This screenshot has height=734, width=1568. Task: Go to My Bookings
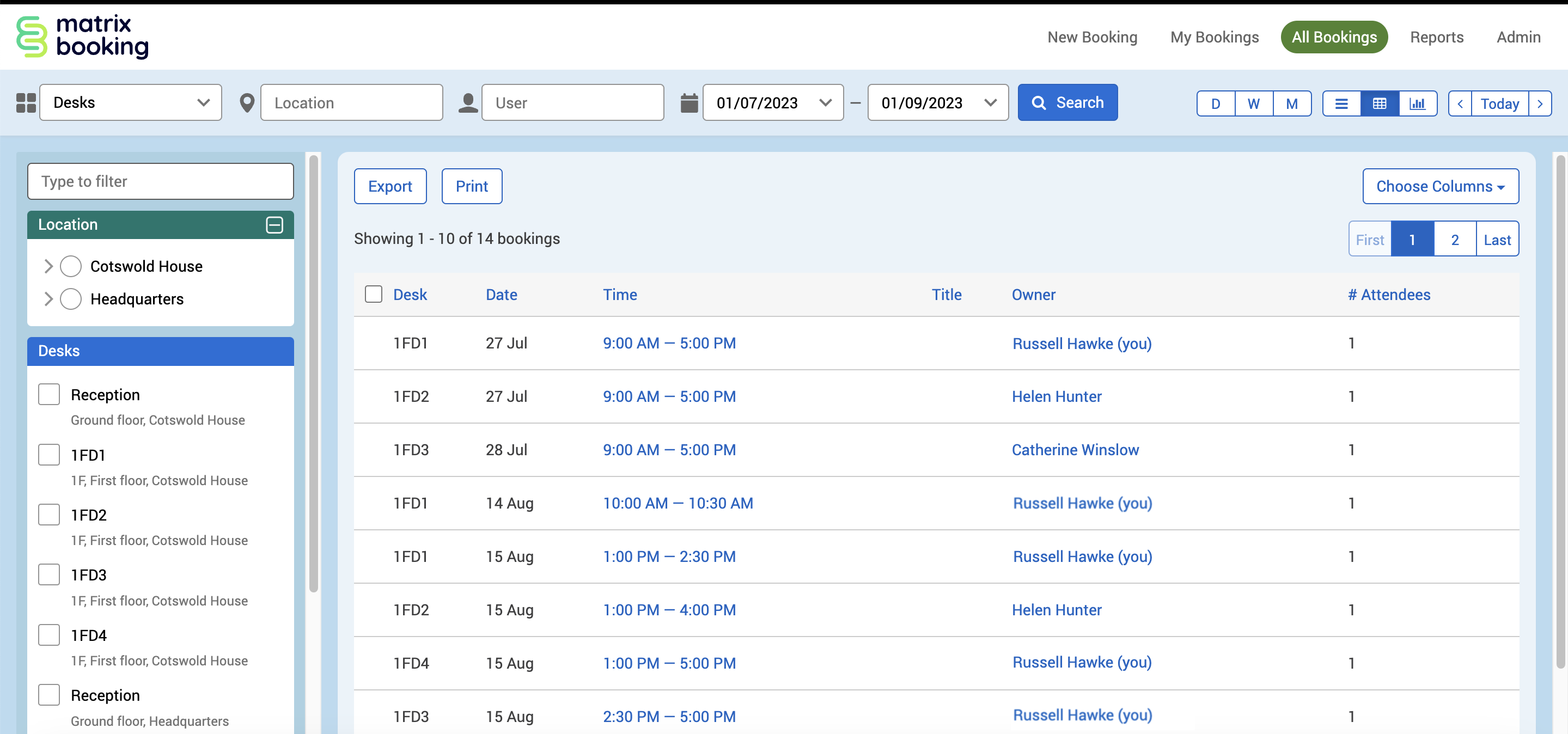click(x=1214, y=37)
